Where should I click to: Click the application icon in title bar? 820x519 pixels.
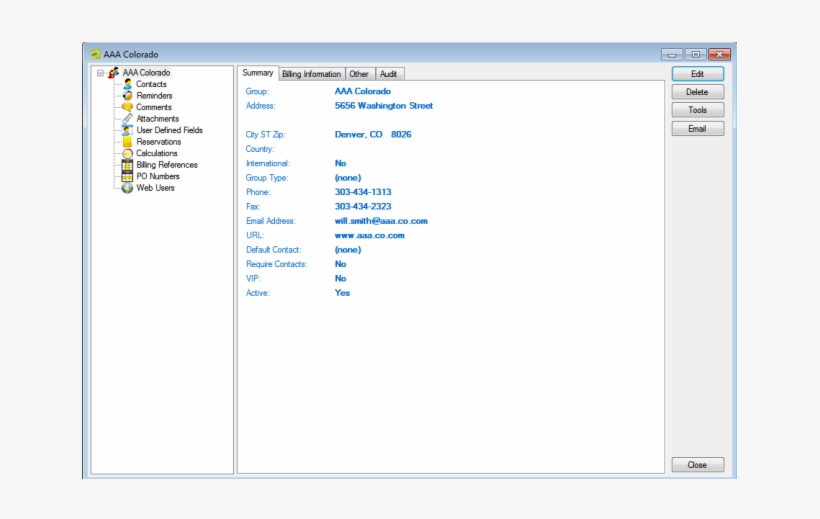[95, 54]
